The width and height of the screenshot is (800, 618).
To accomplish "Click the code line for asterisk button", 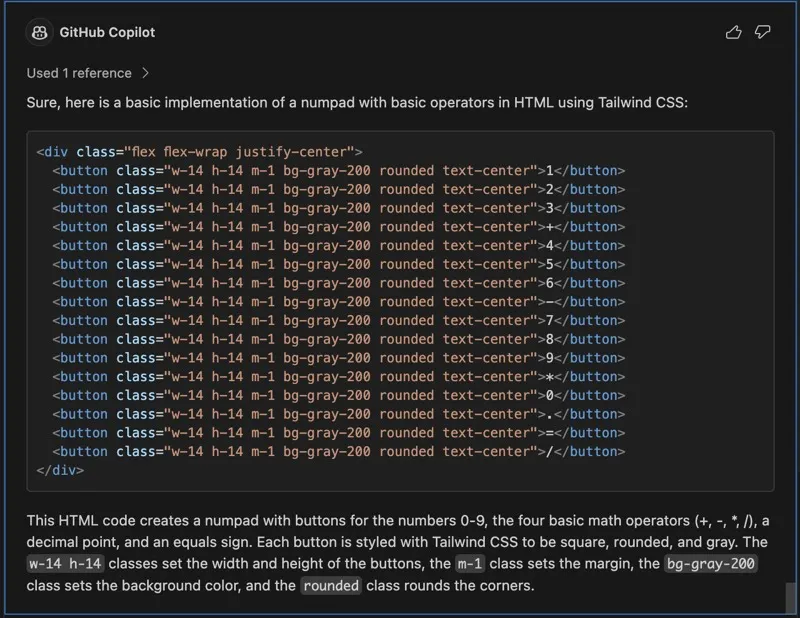I will [x=338, y=377].
